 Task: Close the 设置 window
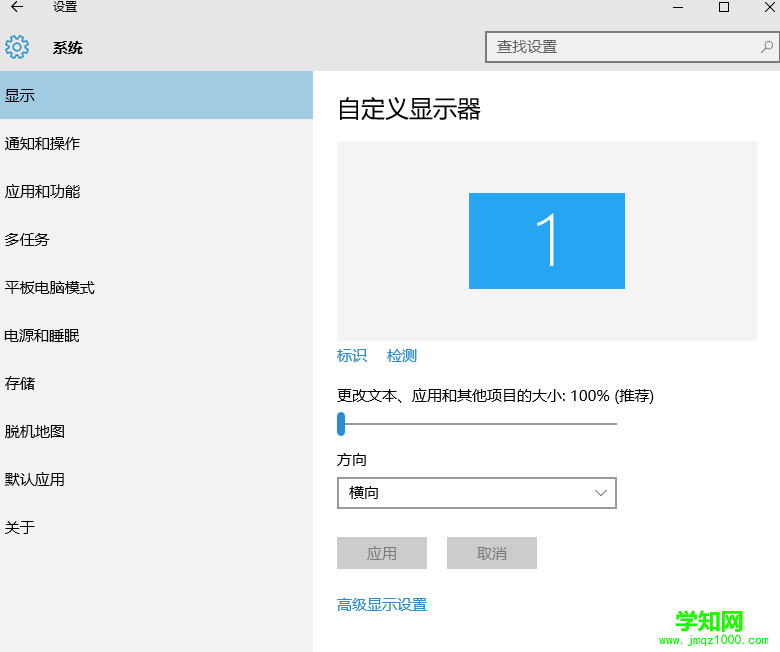pyautogui.click(x=770, y=7)
